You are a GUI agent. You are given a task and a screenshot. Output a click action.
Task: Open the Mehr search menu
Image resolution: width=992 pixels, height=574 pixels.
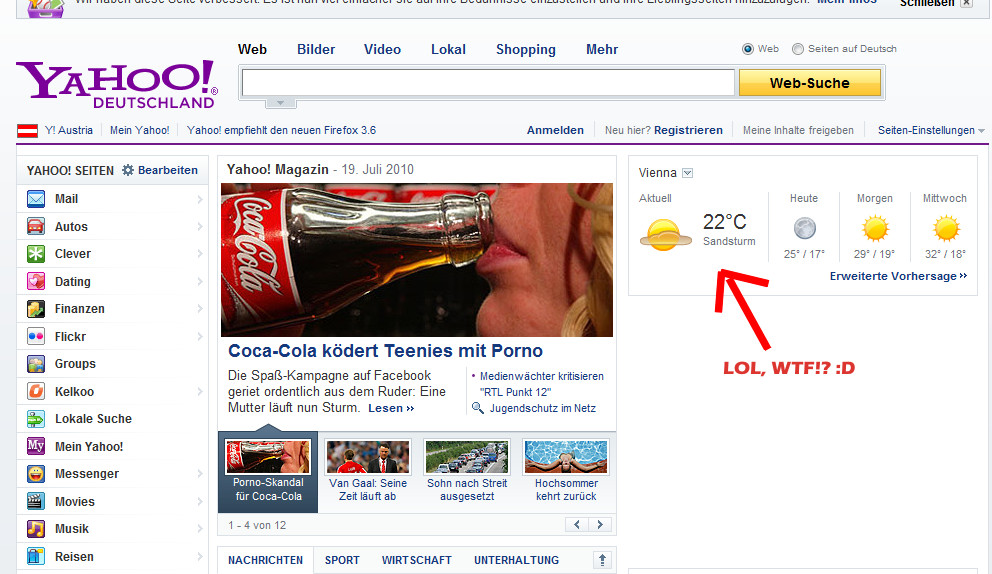tap(602, 49)
